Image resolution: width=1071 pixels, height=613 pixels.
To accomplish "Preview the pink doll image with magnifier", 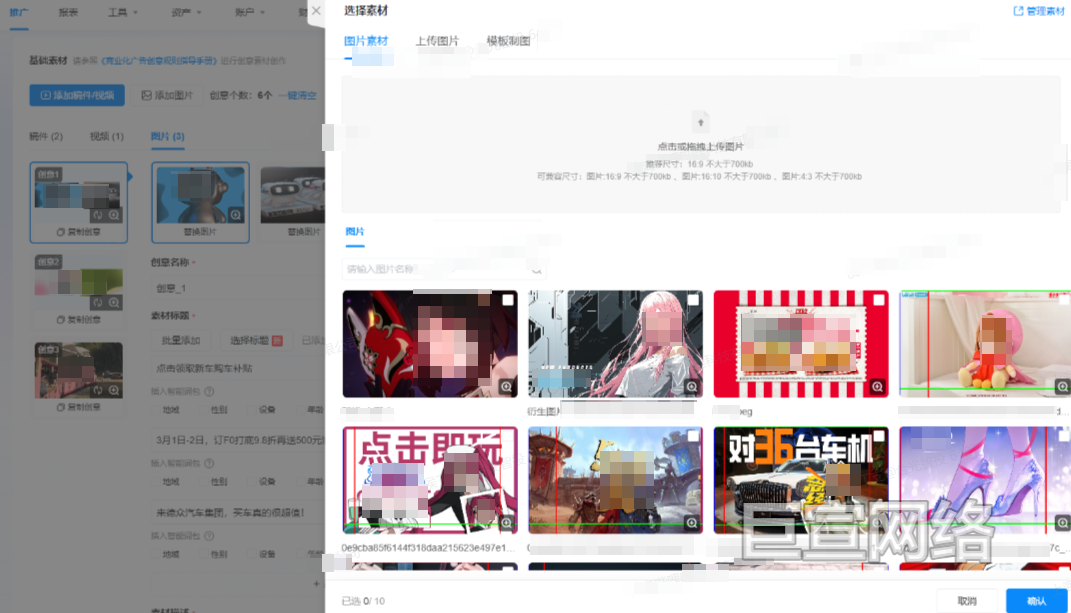I will (x=1062, y=387).
